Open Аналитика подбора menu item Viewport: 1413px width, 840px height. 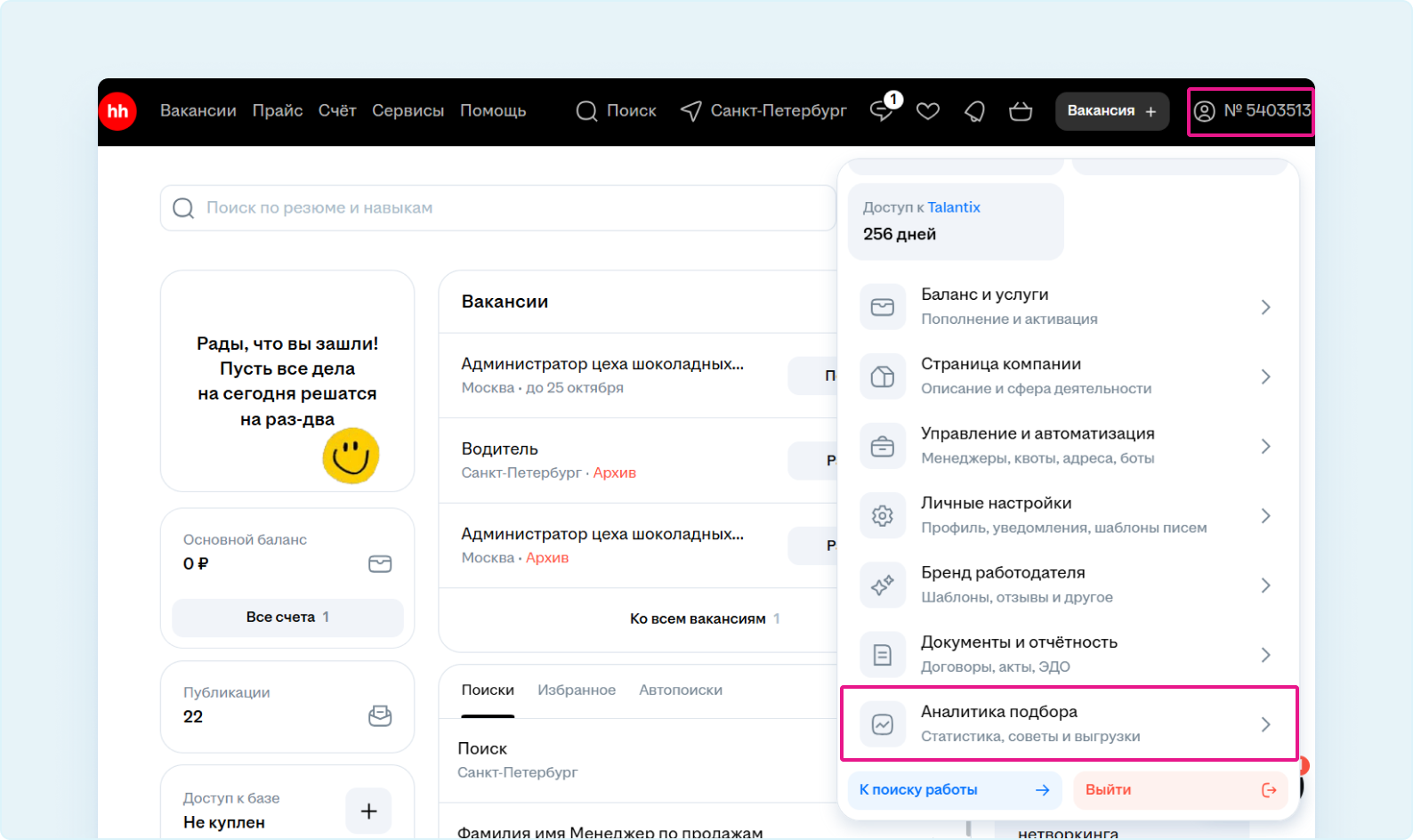point(1068,723)
